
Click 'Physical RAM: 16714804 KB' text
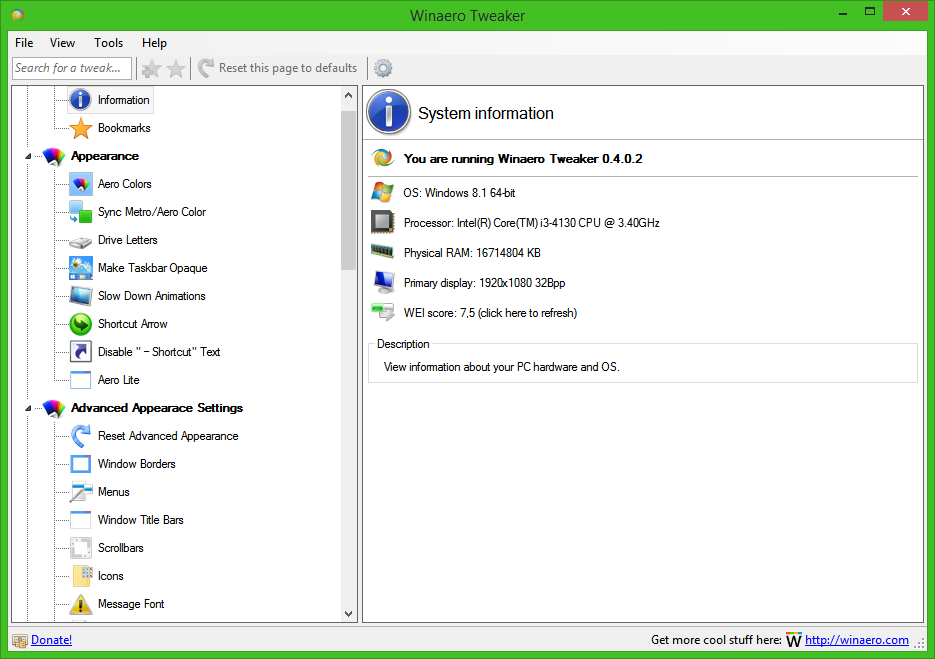coord(472,253)
